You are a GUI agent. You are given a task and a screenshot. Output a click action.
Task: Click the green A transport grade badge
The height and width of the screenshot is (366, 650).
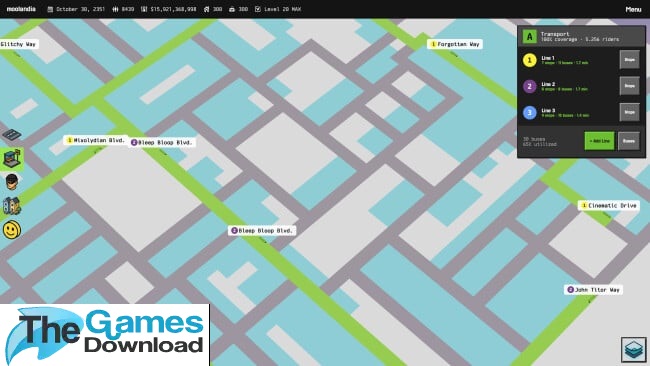[529, 37]
